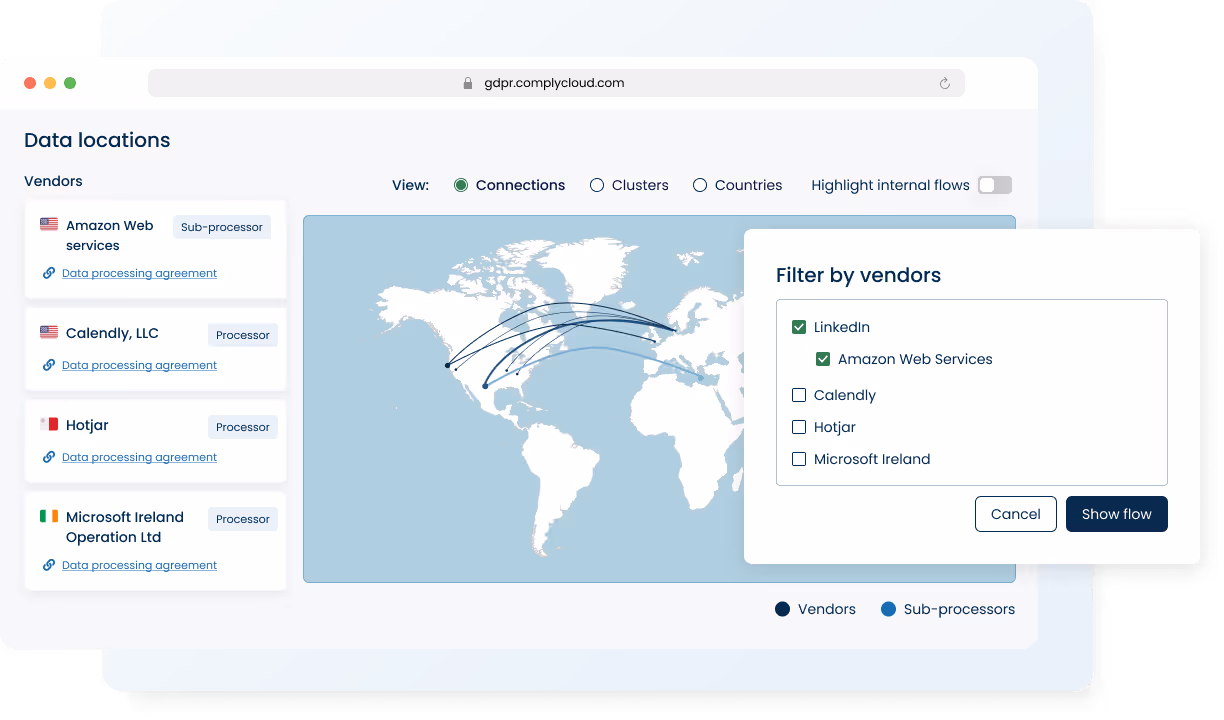Click the 'Calendly, LLC' vendor name

tap(112, 333)
